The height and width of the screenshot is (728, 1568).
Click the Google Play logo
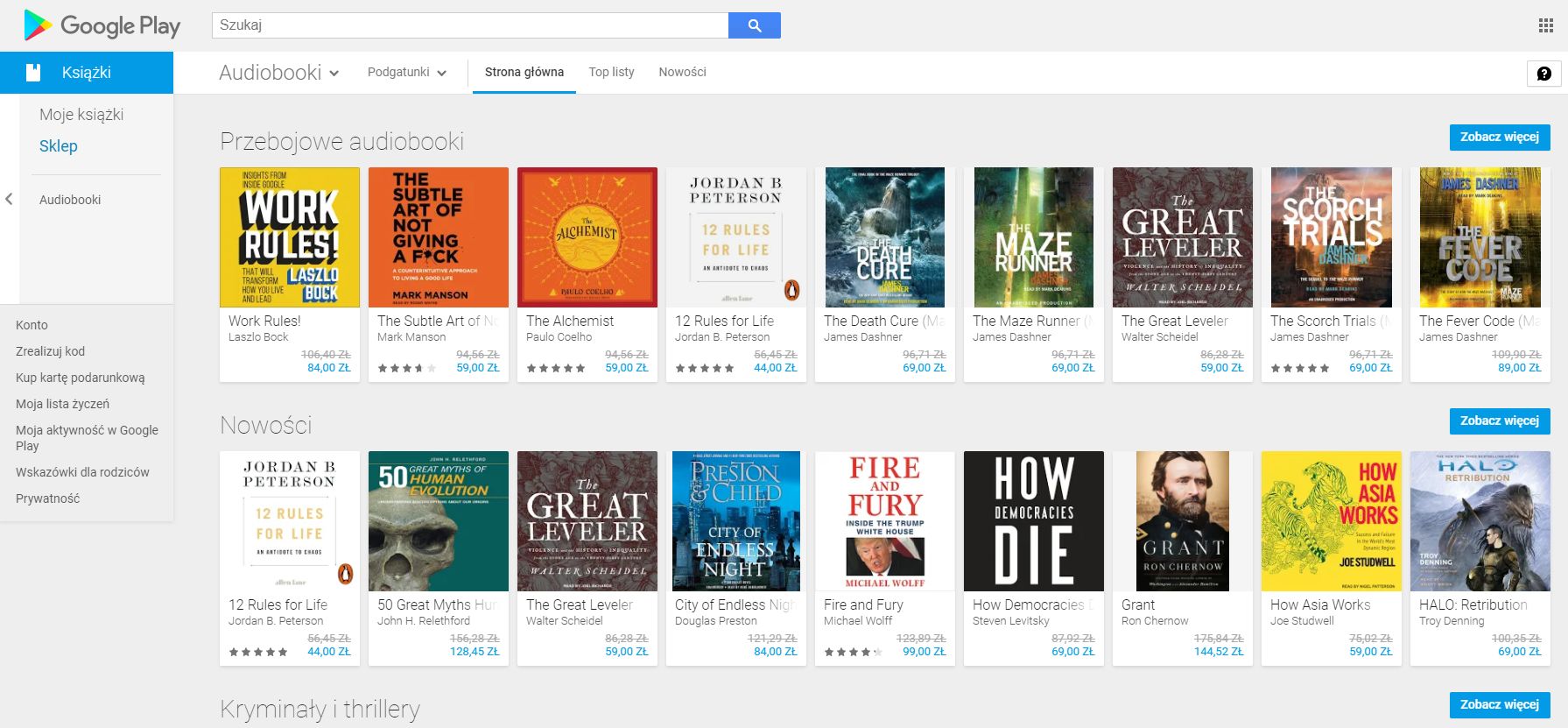pyautogui.click(x=102, y=26)
